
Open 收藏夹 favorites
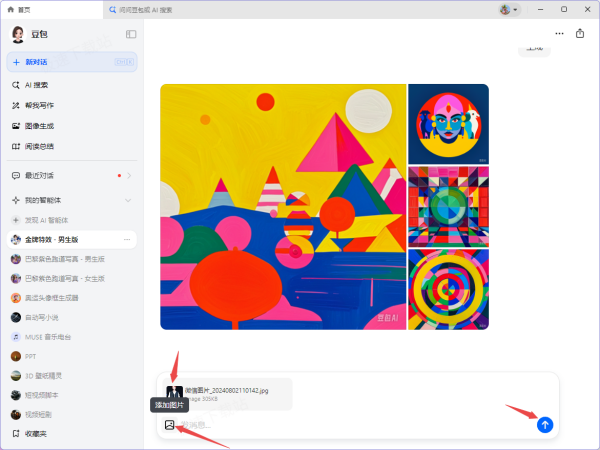[x=38, y=434]
